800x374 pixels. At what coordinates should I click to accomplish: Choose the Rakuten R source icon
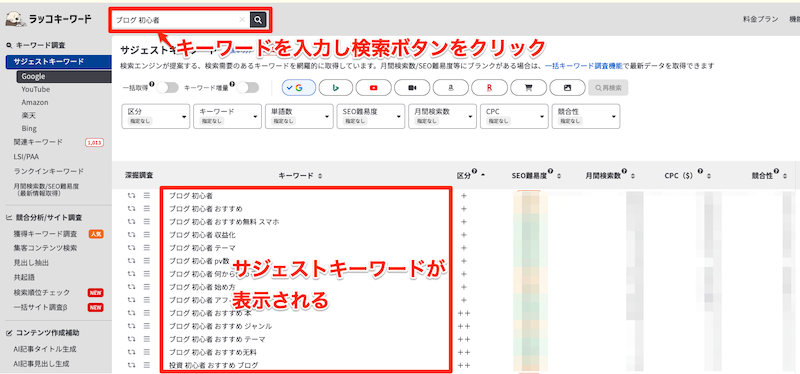coord(489,88)
